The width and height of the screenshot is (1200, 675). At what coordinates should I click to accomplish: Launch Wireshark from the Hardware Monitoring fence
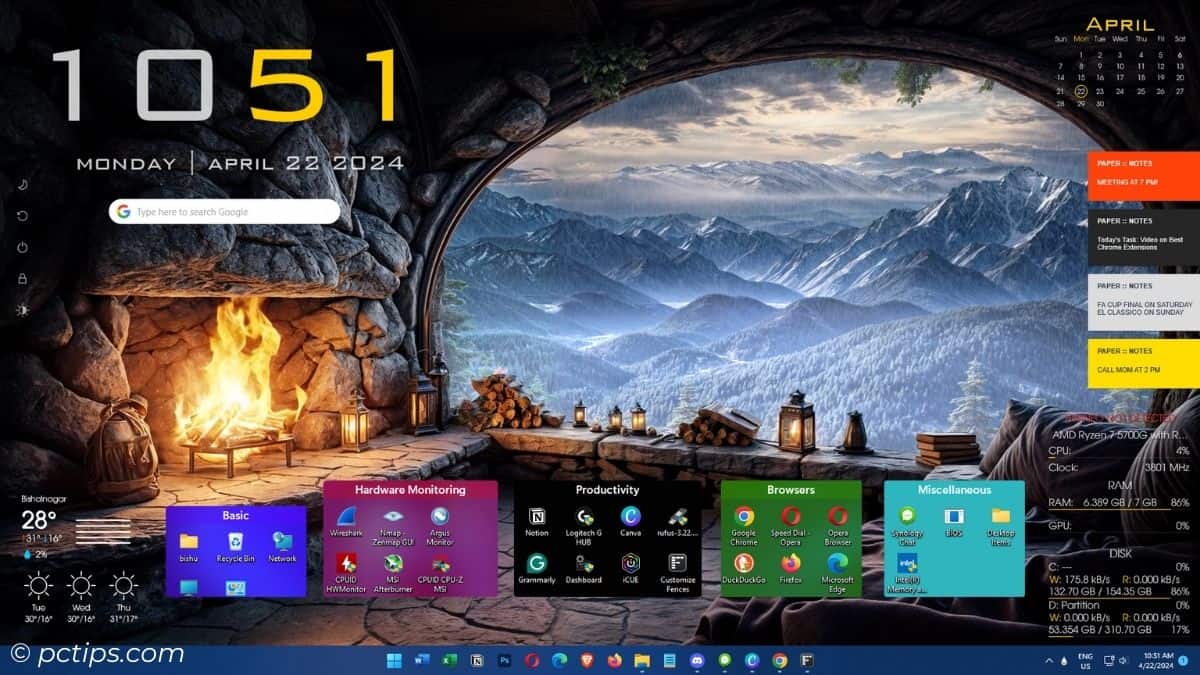click(347, 517)
